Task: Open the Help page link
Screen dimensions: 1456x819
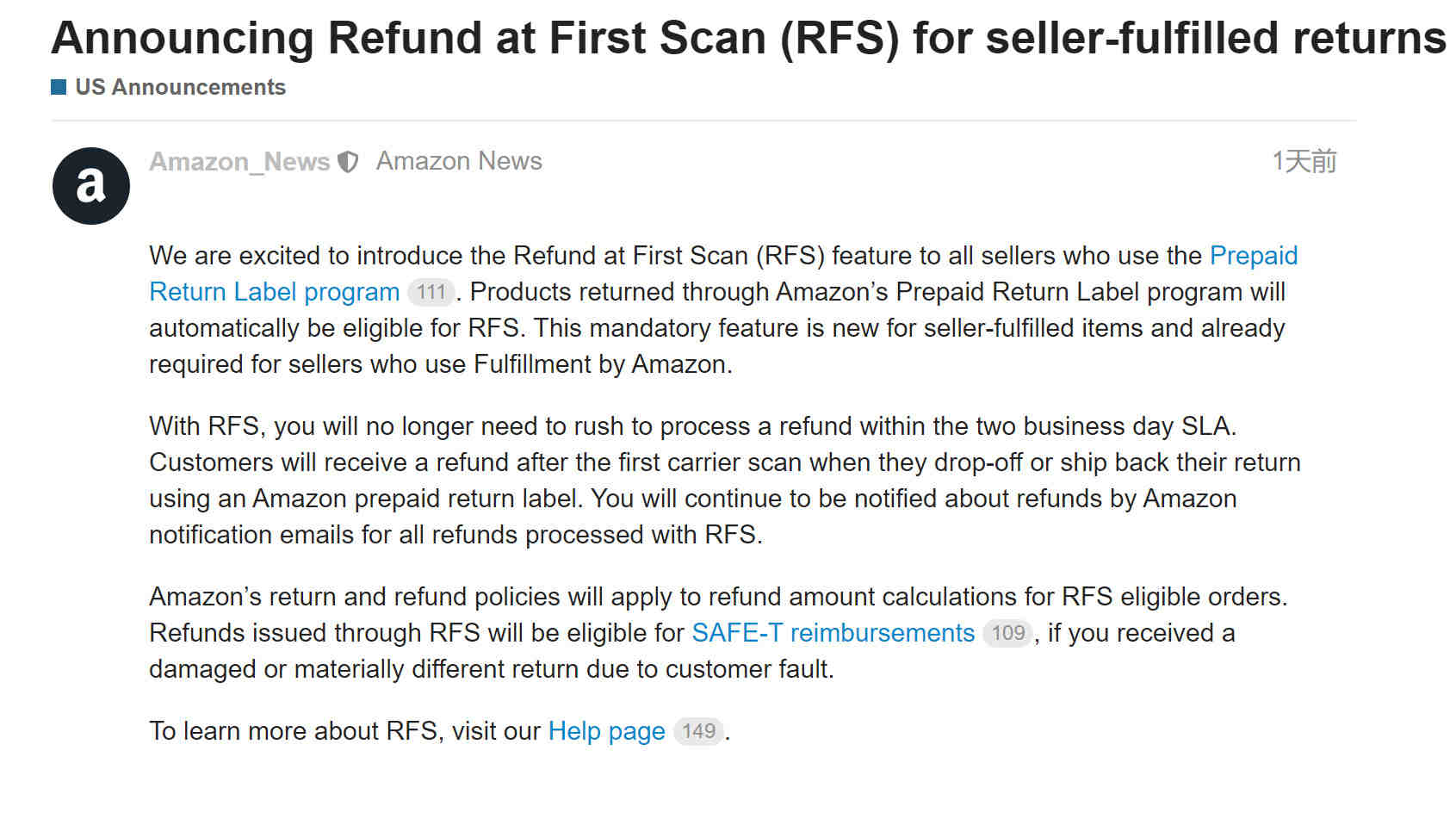Action: [x=606, y=731]
